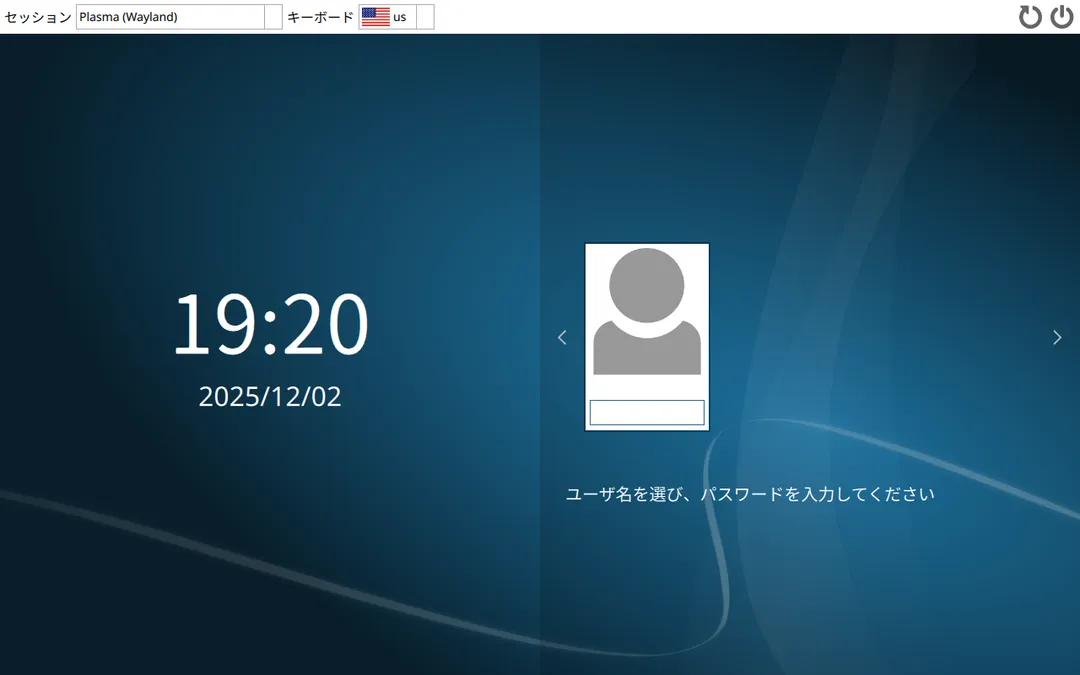Click the white user card's blank name area
1080x675 pixels.
click(647, 387)
